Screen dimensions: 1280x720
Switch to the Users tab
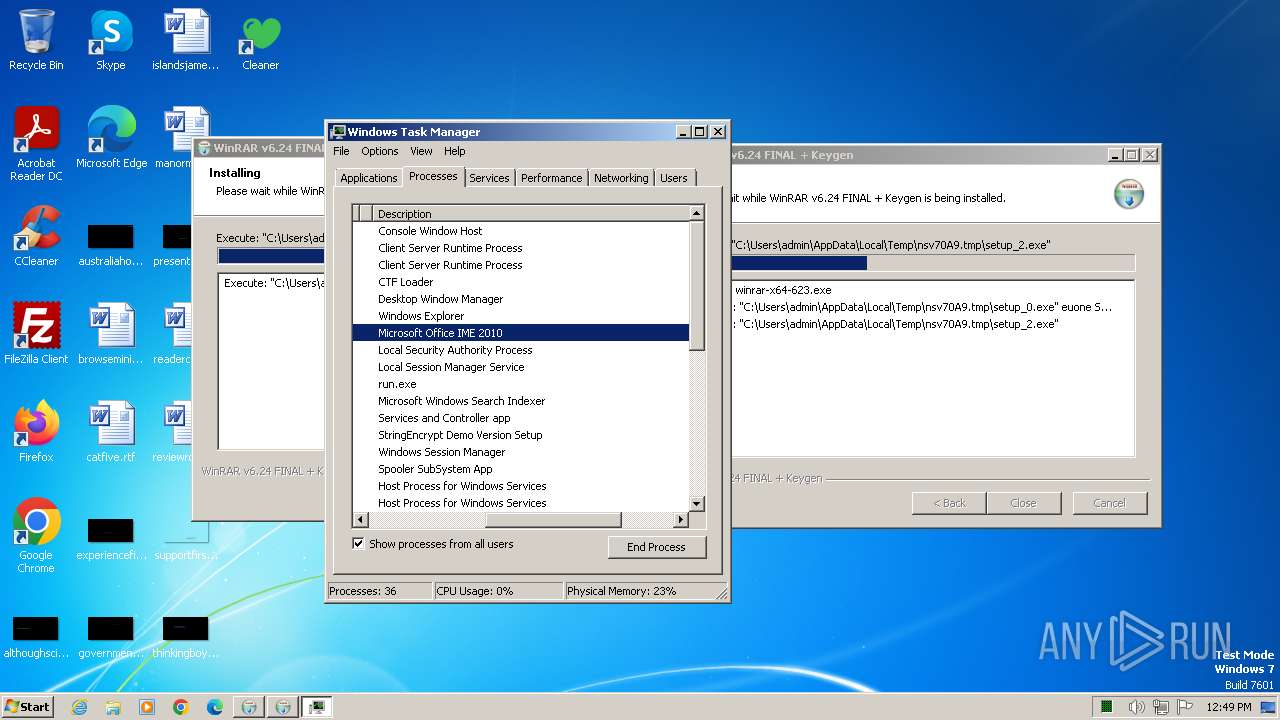point(674,178)
